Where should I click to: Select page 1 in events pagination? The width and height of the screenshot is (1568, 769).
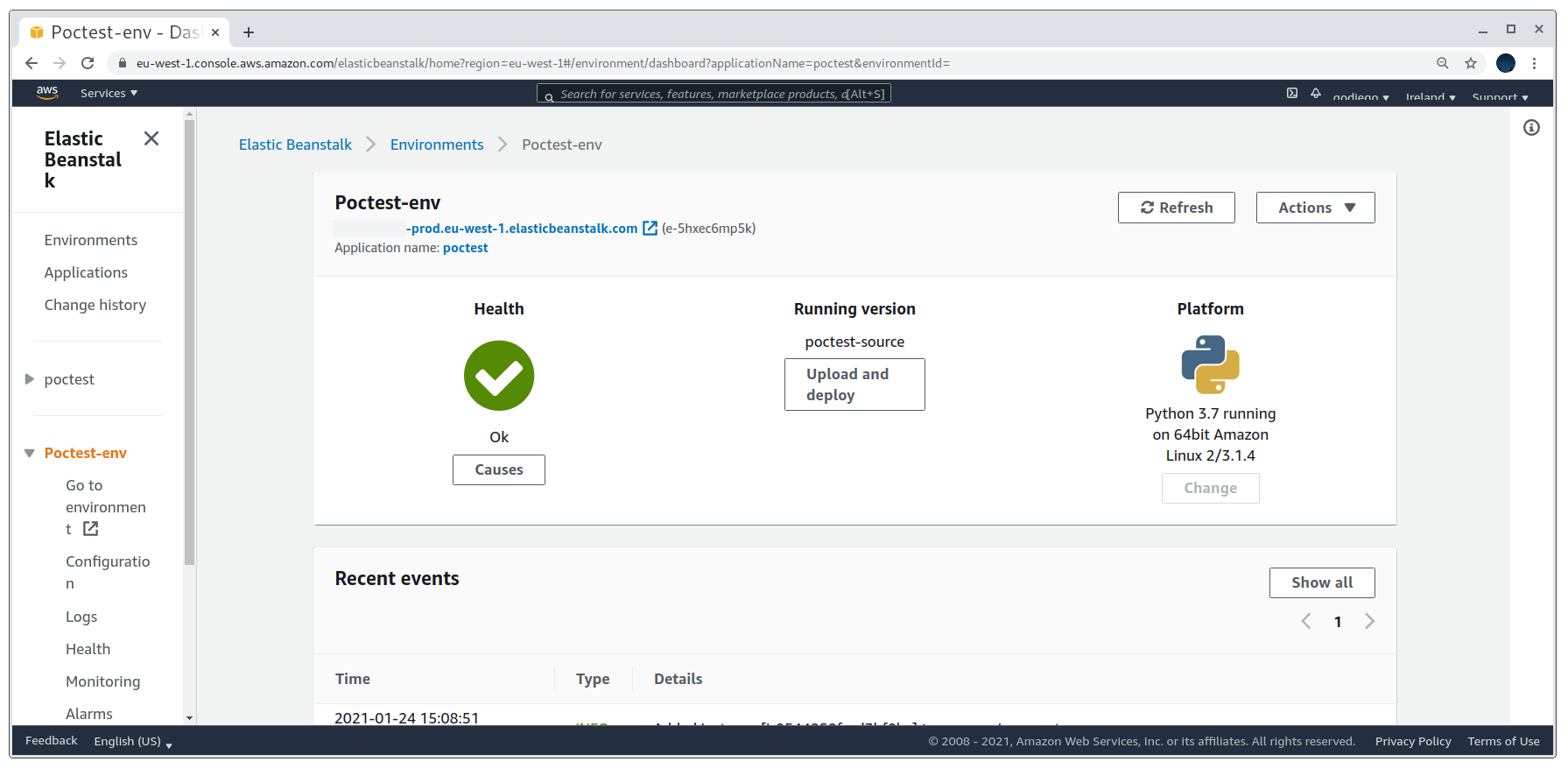coord(1338,622)
